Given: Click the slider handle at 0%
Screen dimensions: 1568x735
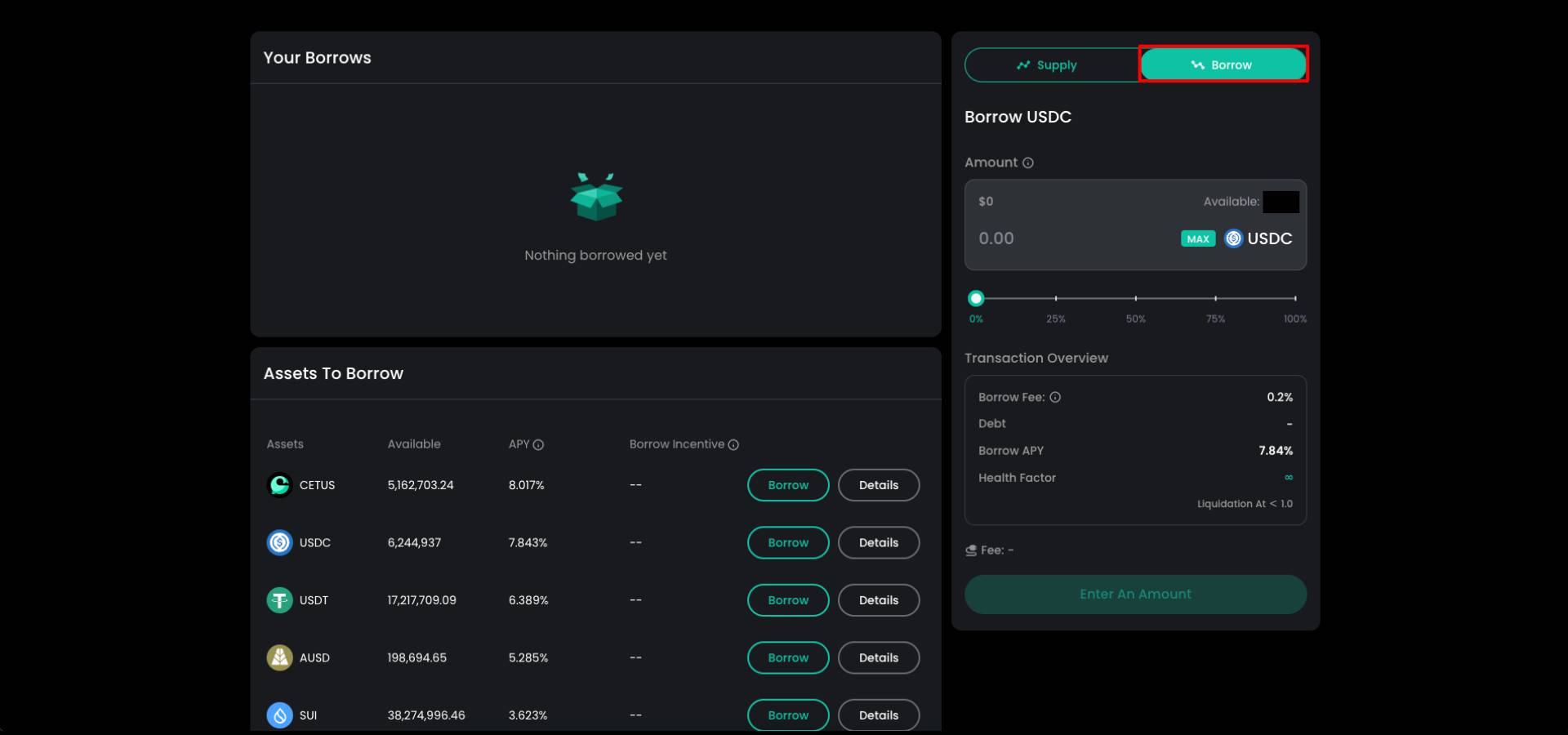Looking at the screenshot, I should [976, 298].
